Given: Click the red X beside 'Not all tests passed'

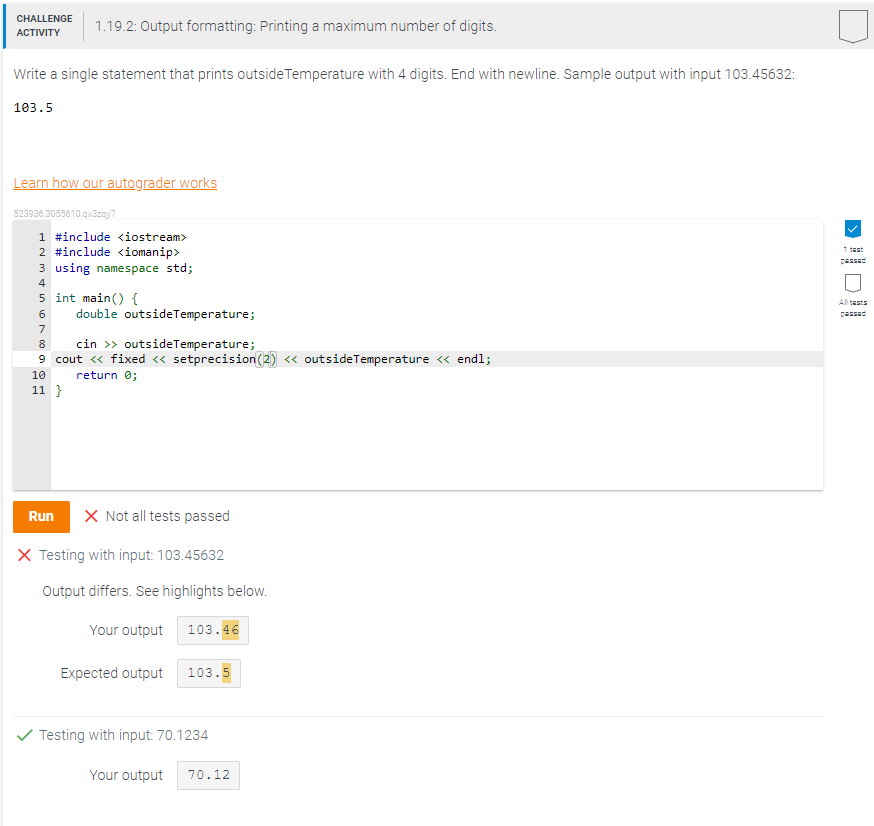Looking at the screenshot, I should point(90,516).
